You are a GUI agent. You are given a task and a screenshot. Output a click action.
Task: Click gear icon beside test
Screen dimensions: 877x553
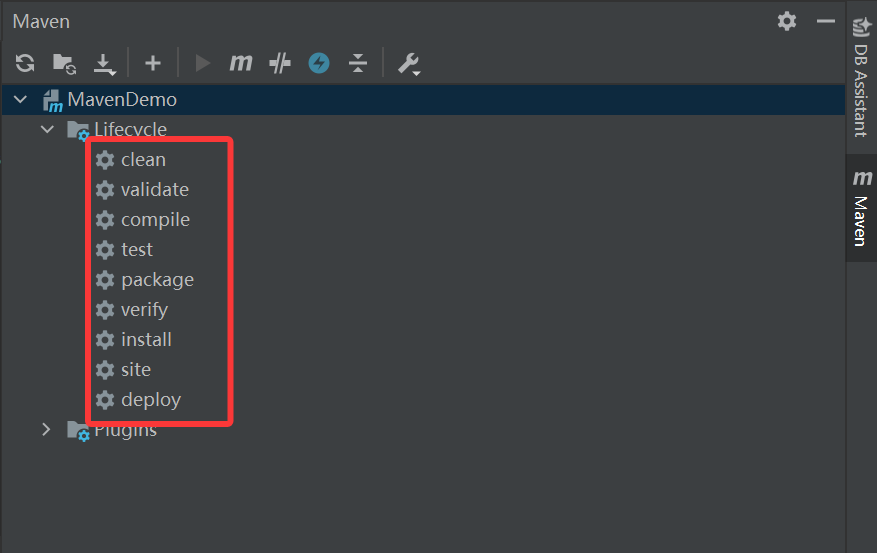click(105, 250)
